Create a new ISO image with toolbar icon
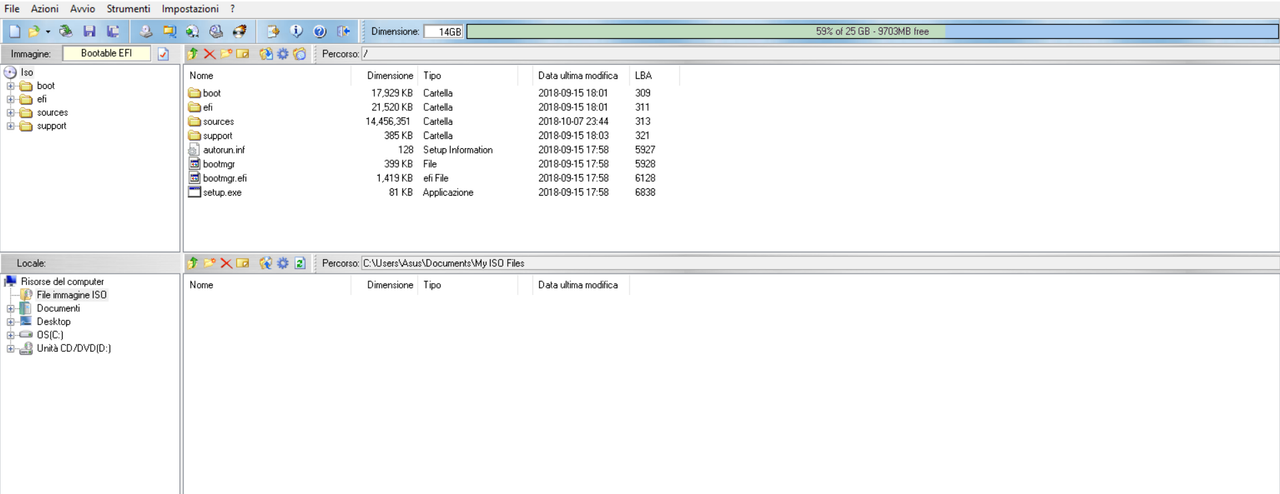 pos(15,32)
